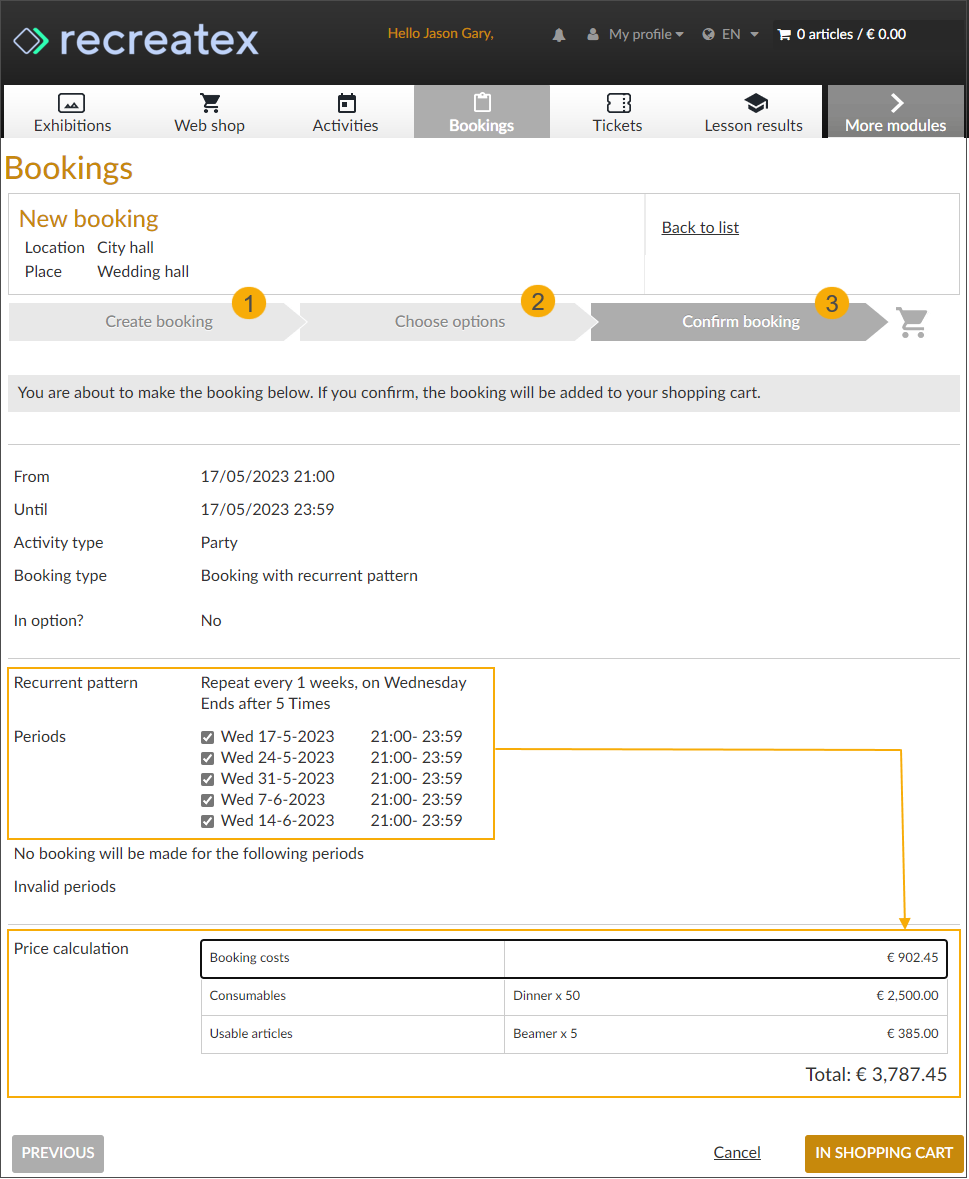Toggle the Wed 31-5-2023 period checkbox

[208, 779]
